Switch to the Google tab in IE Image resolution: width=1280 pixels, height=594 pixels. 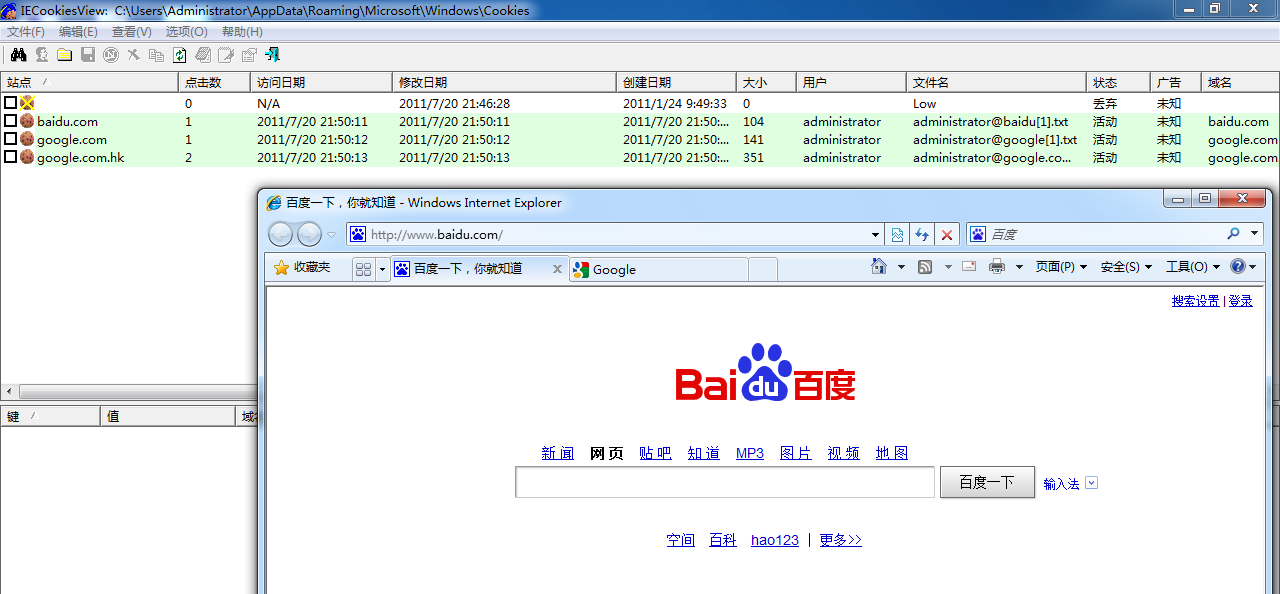[658, 269]
